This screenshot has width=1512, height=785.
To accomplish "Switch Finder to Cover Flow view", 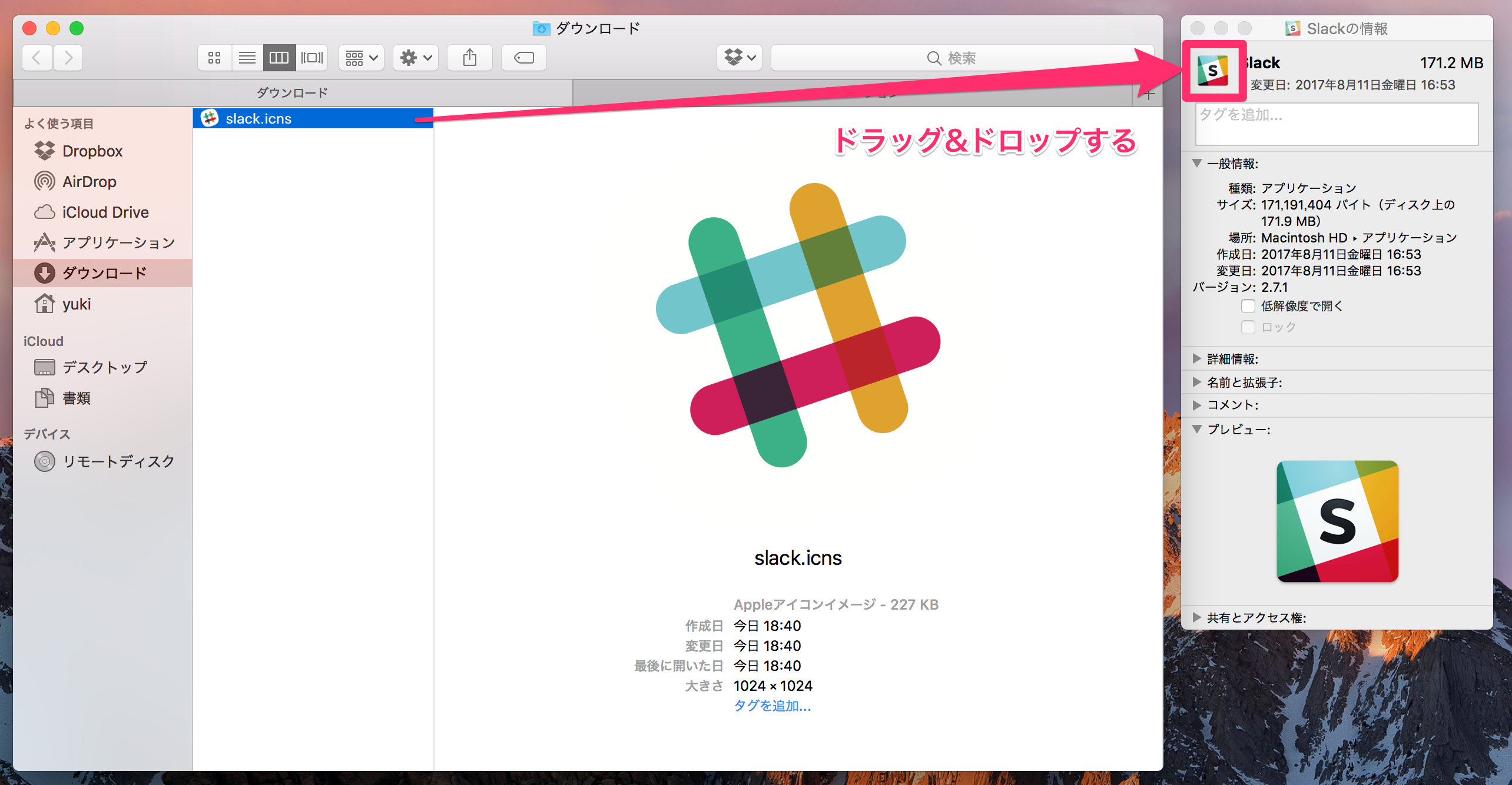I will (312, 58).
